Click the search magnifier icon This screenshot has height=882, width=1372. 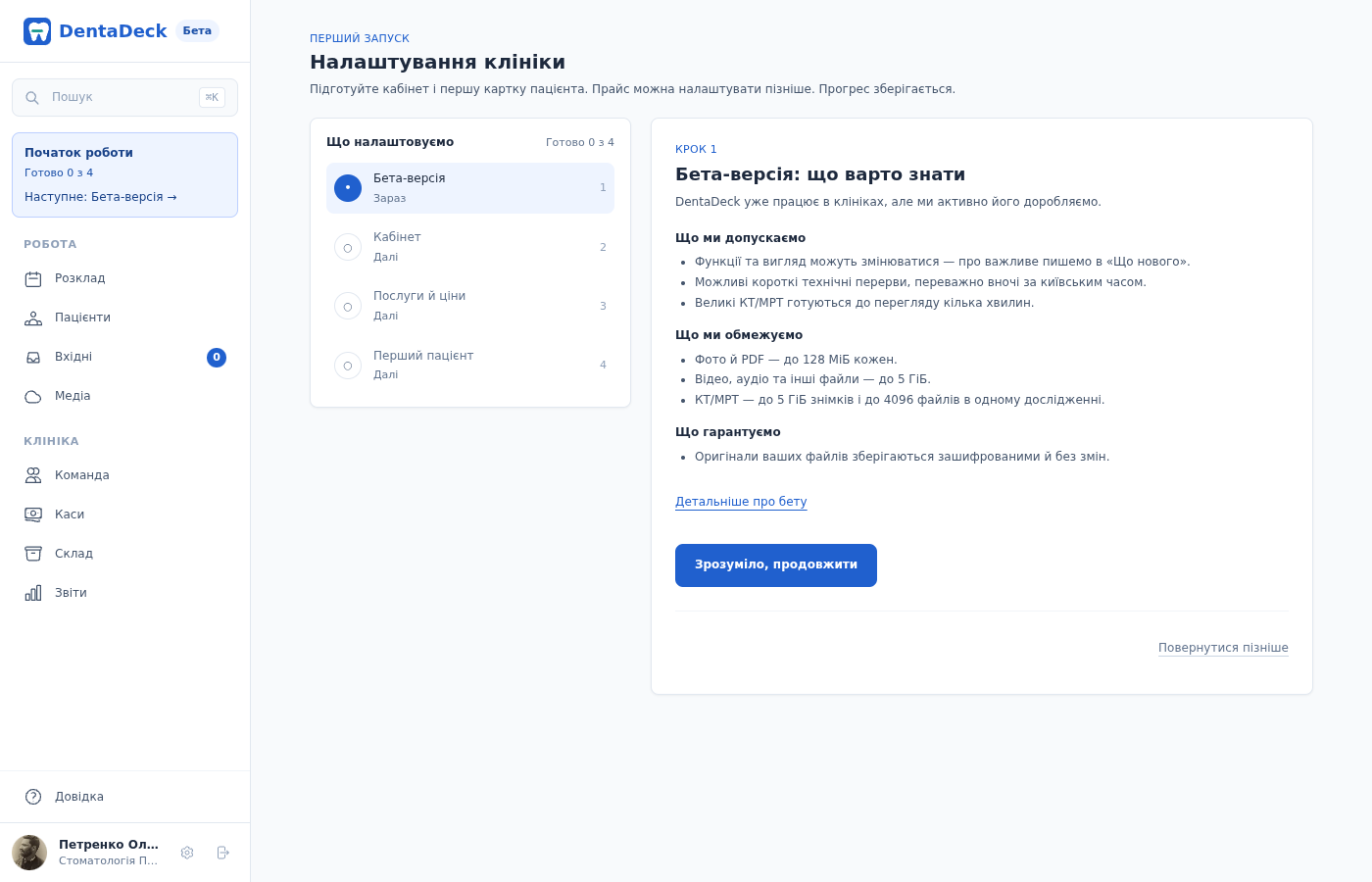pyautogui.click(x=32, y=98)
